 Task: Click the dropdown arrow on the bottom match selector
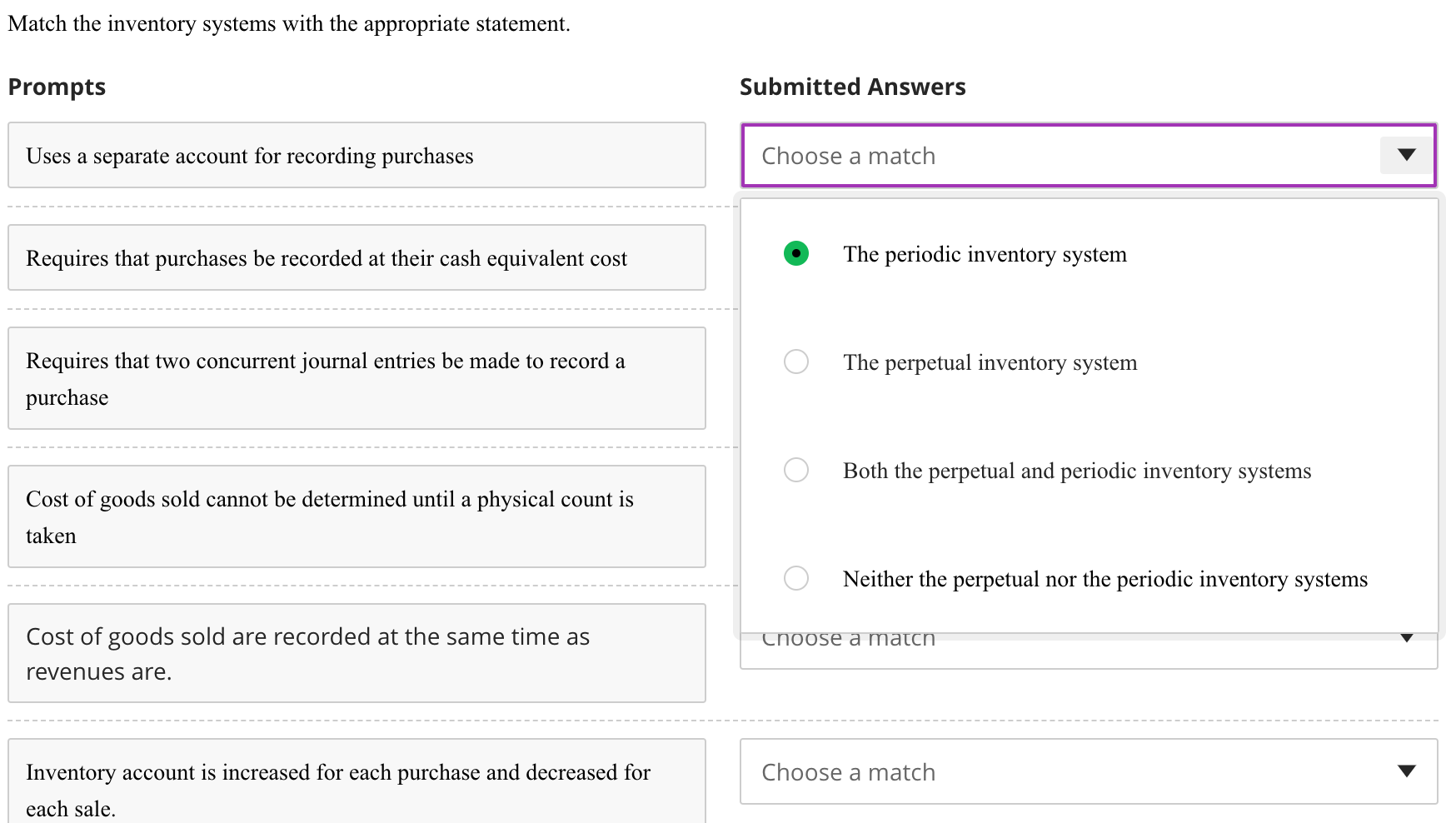(1407, 771)
